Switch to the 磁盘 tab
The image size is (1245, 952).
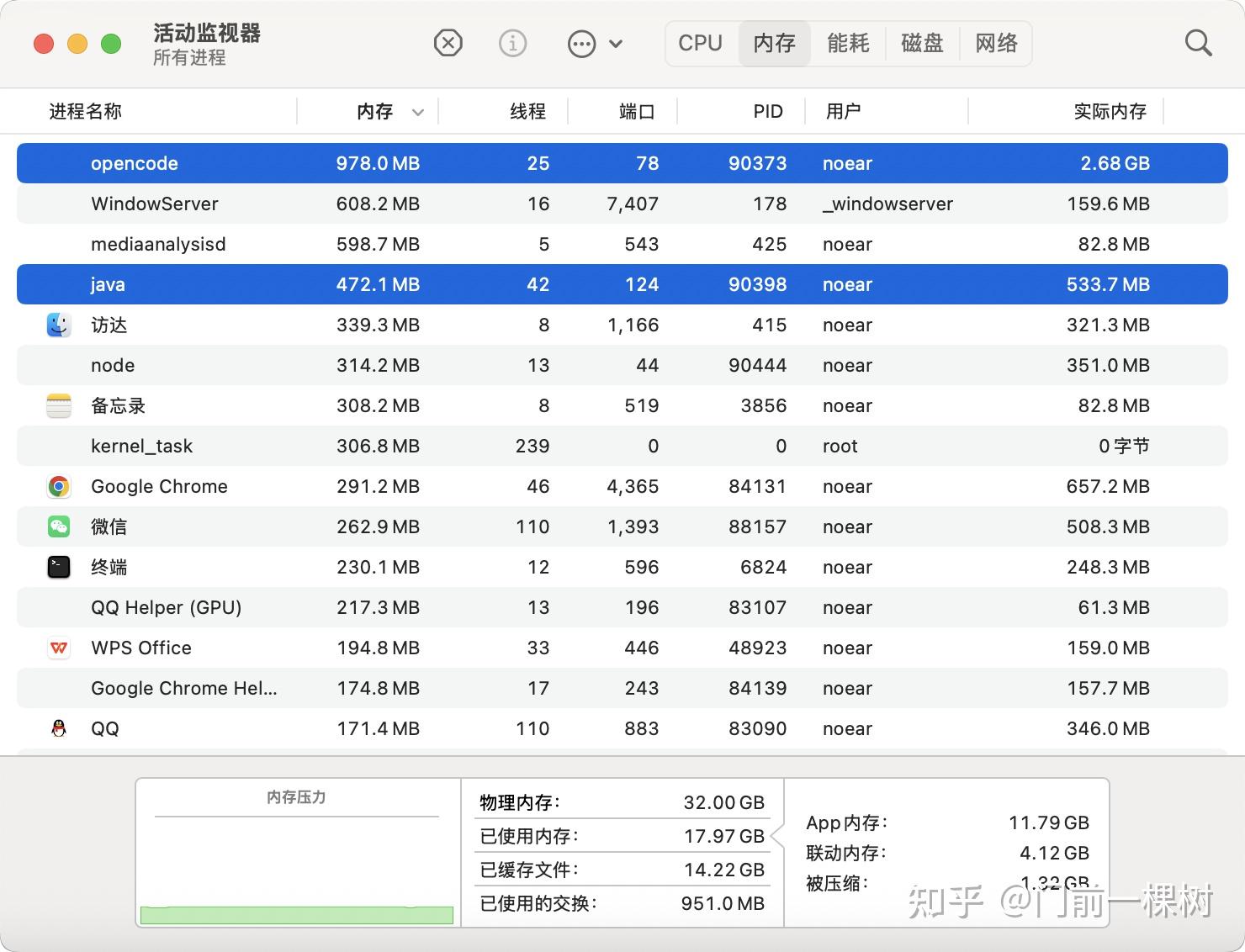tap(922, 43)
